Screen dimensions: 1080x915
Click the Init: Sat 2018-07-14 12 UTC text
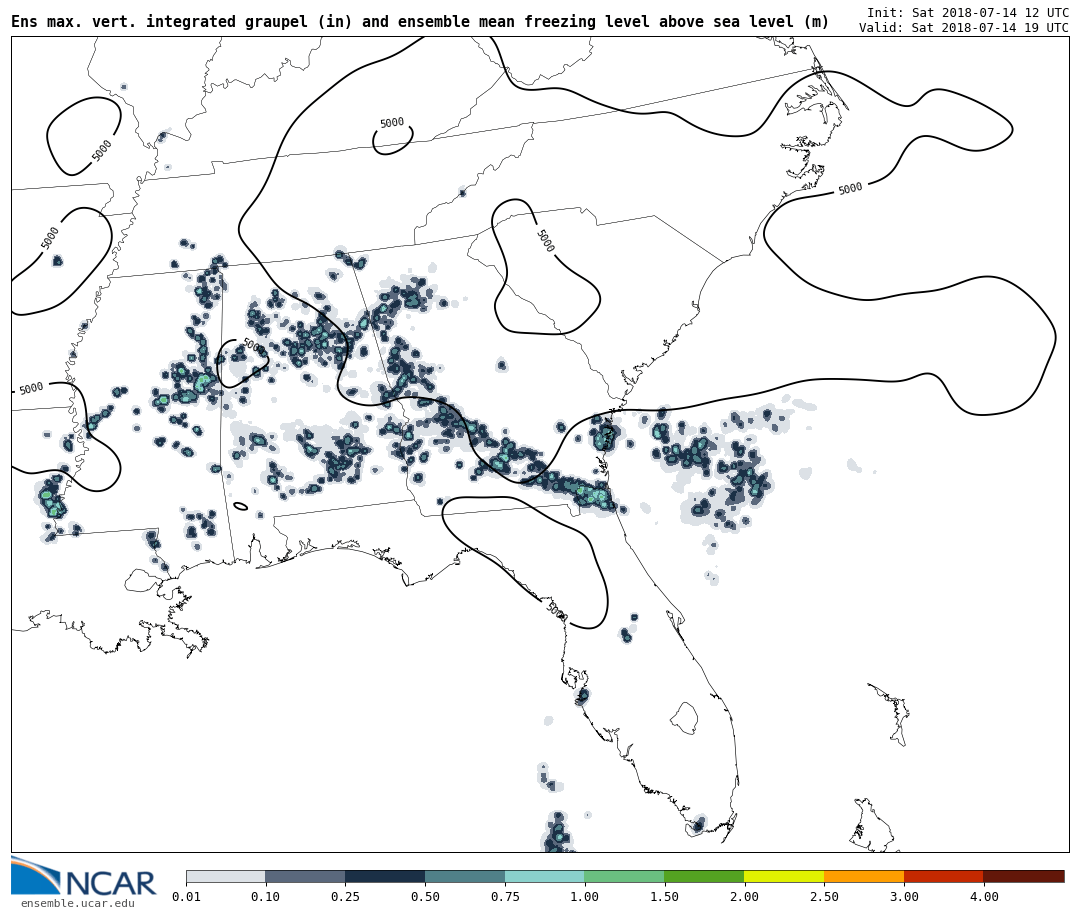click(968, 12)
